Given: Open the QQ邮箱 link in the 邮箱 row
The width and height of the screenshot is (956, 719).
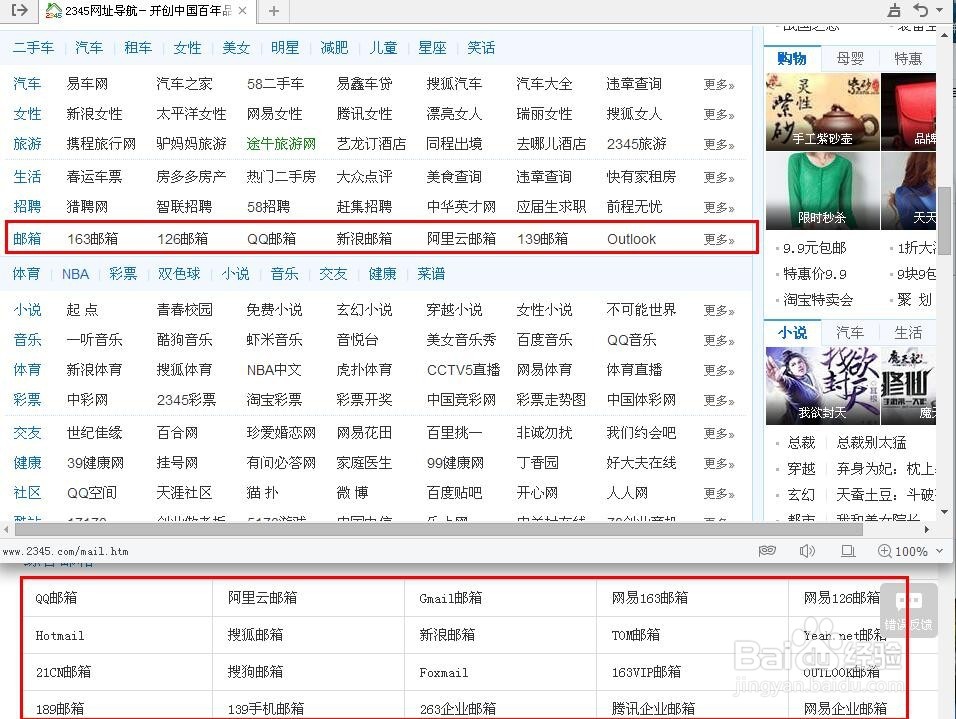Looking at the screenshot, I should 271,239.
